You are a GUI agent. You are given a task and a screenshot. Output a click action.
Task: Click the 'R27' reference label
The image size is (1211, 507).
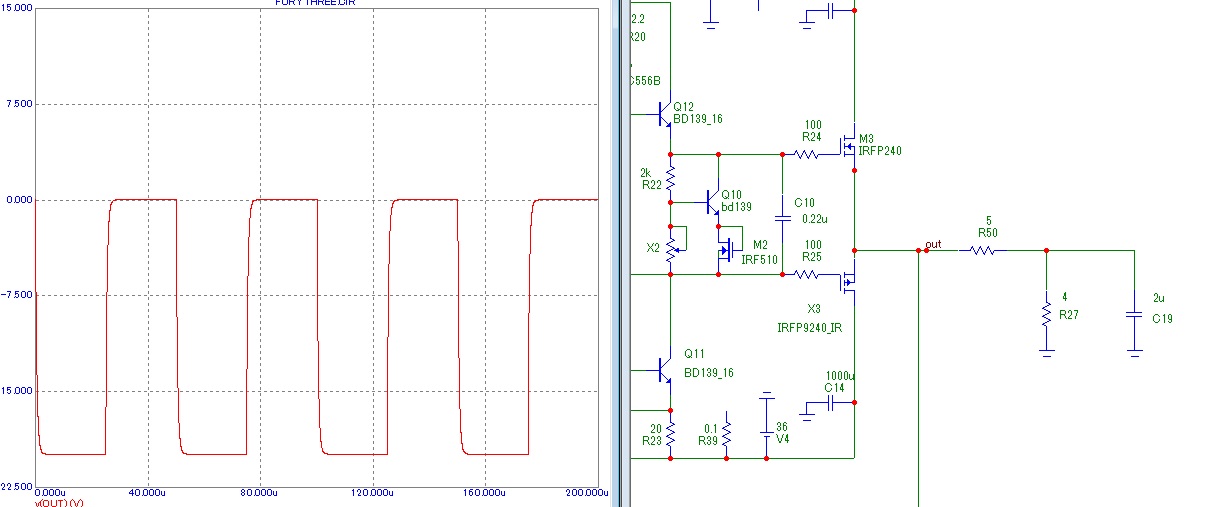pos(1071,314)
